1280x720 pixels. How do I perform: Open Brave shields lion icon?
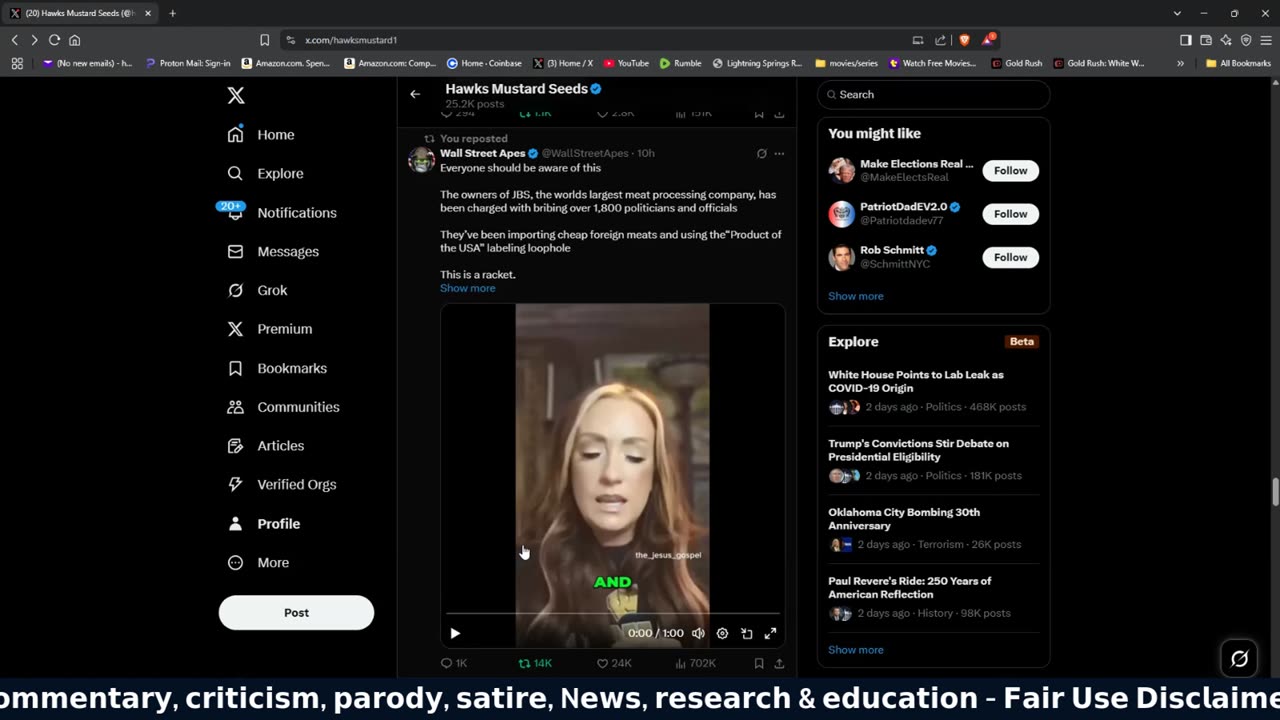coord(964,40)
